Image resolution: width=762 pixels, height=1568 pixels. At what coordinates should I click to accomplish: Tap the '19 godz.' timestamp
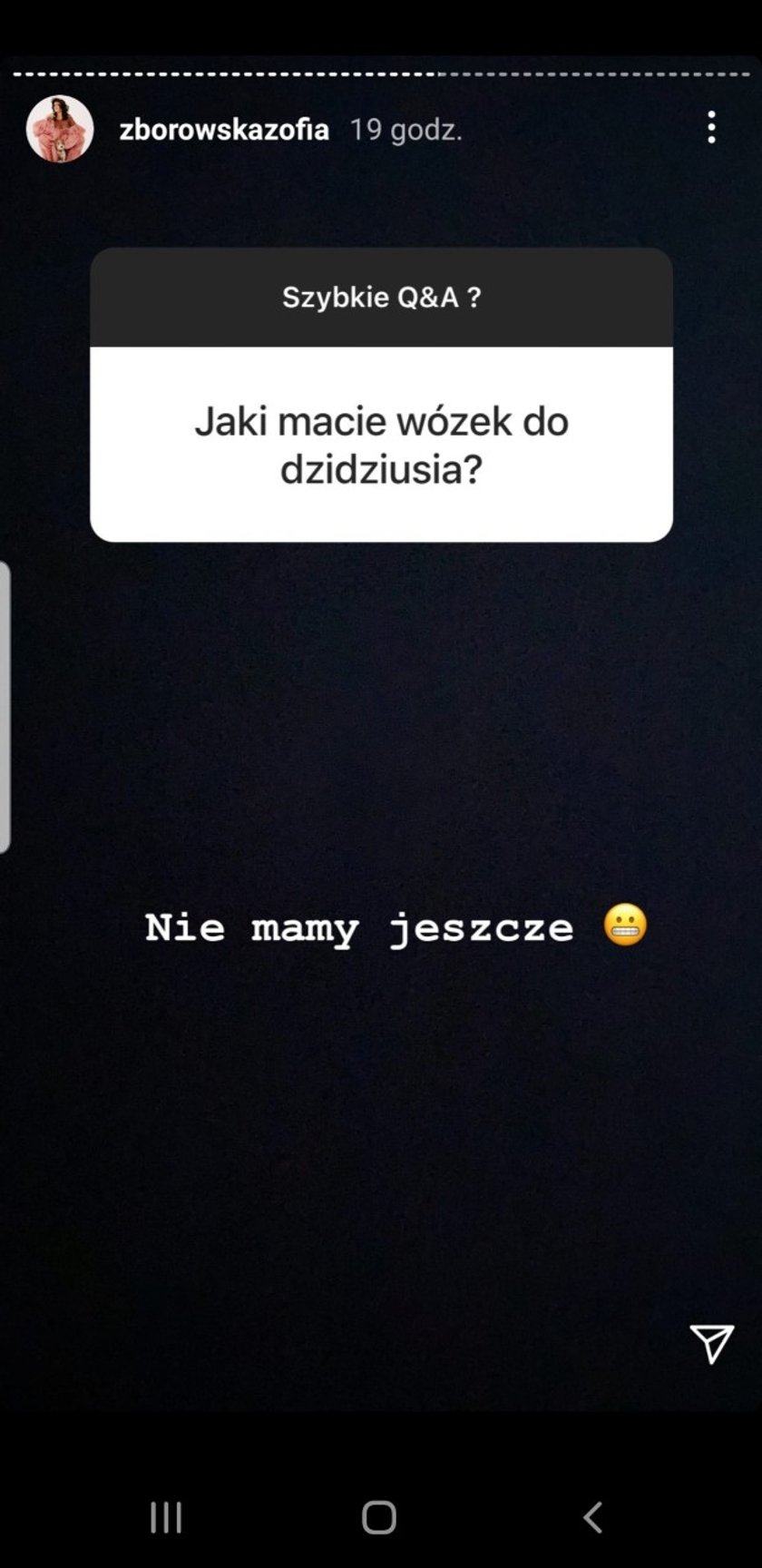tap(406, 130)
